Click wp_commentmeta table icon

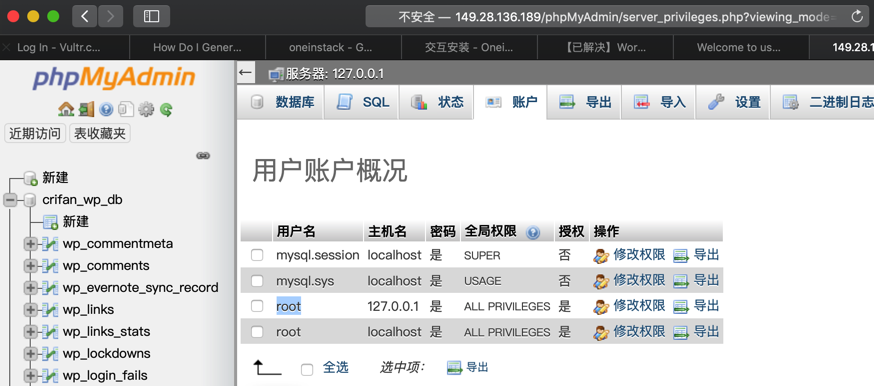coord(51,244)
